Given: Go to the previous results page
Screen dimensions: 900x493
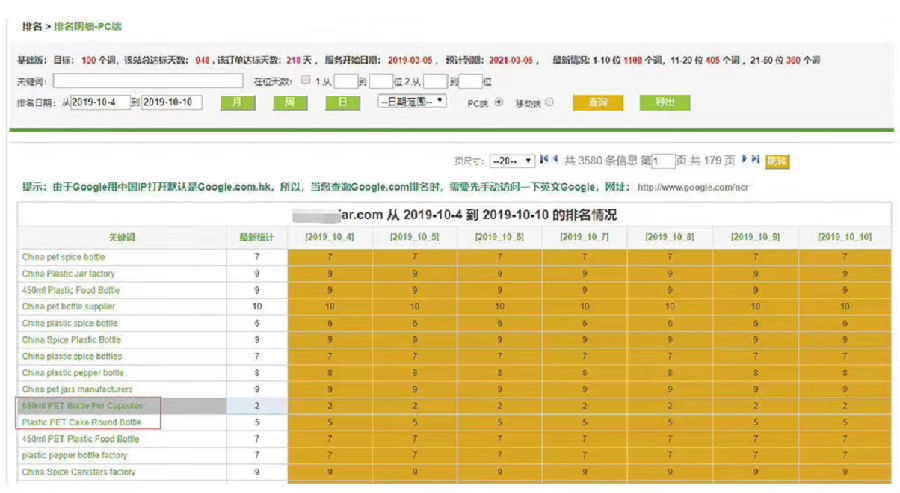Looking at the screenshot, I should pos(554,159).
